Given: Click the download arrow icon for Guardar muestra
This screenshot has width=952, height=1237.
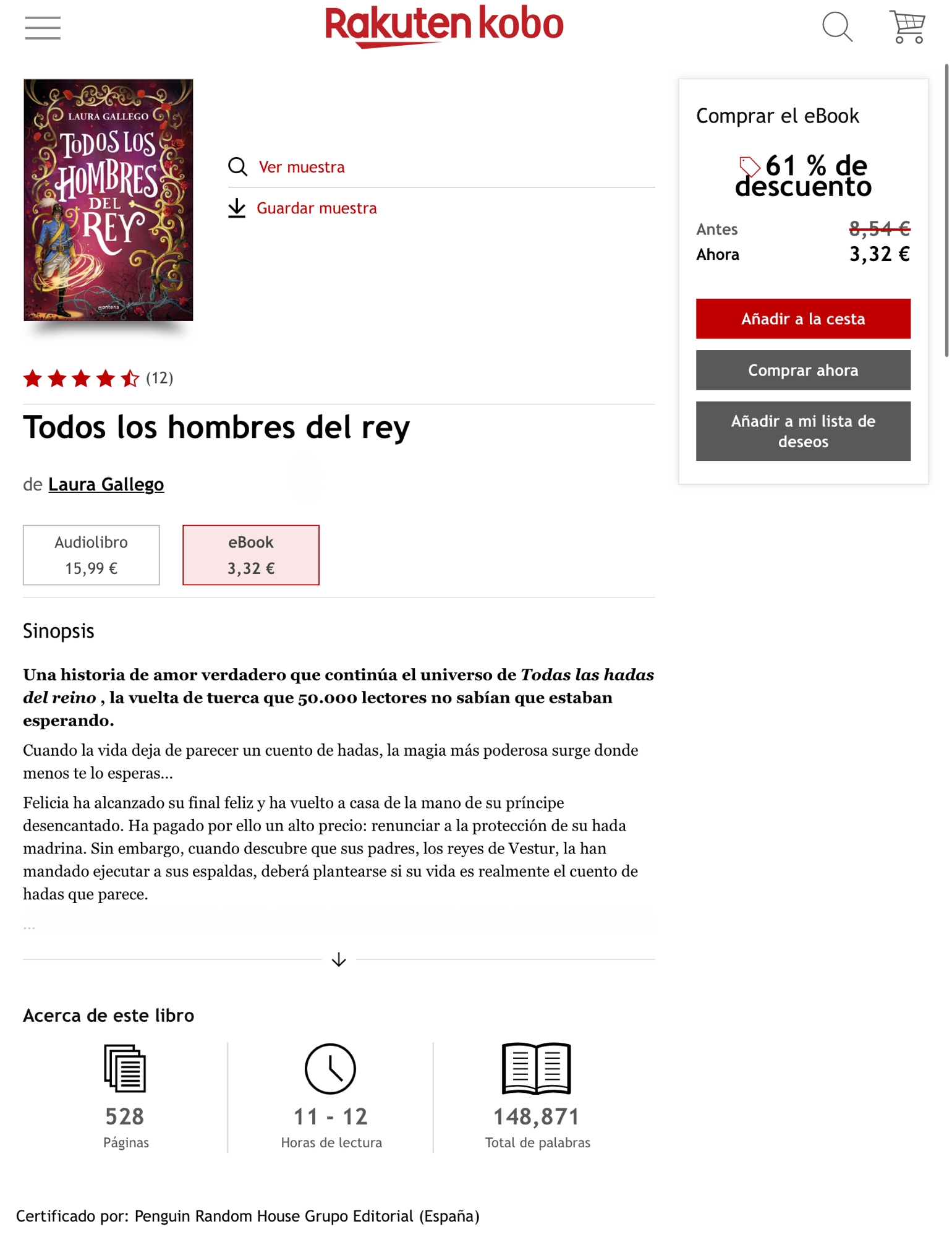Looking at the screenshot, I should 237,208.
